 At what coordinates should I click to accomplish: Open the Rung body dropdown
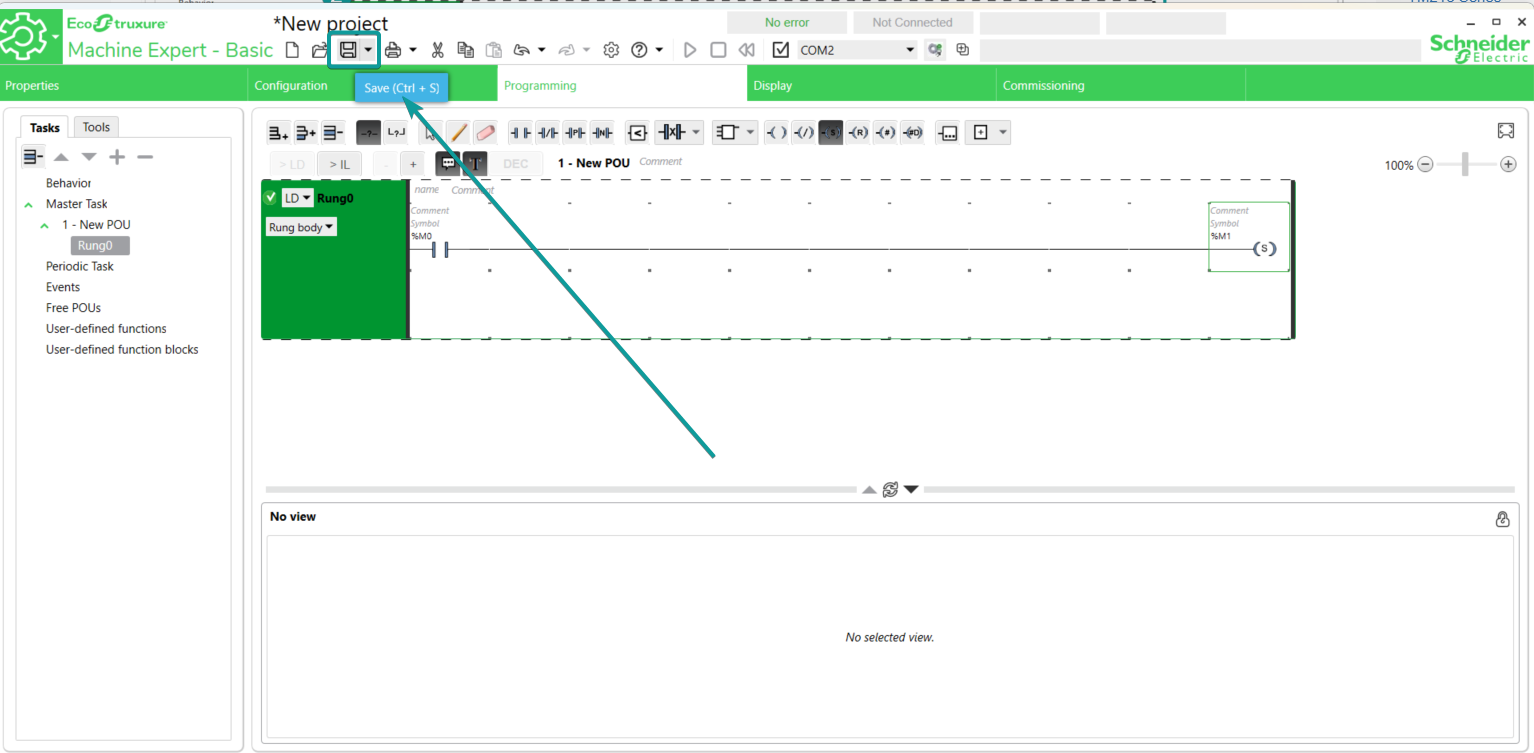click(301, 228)
